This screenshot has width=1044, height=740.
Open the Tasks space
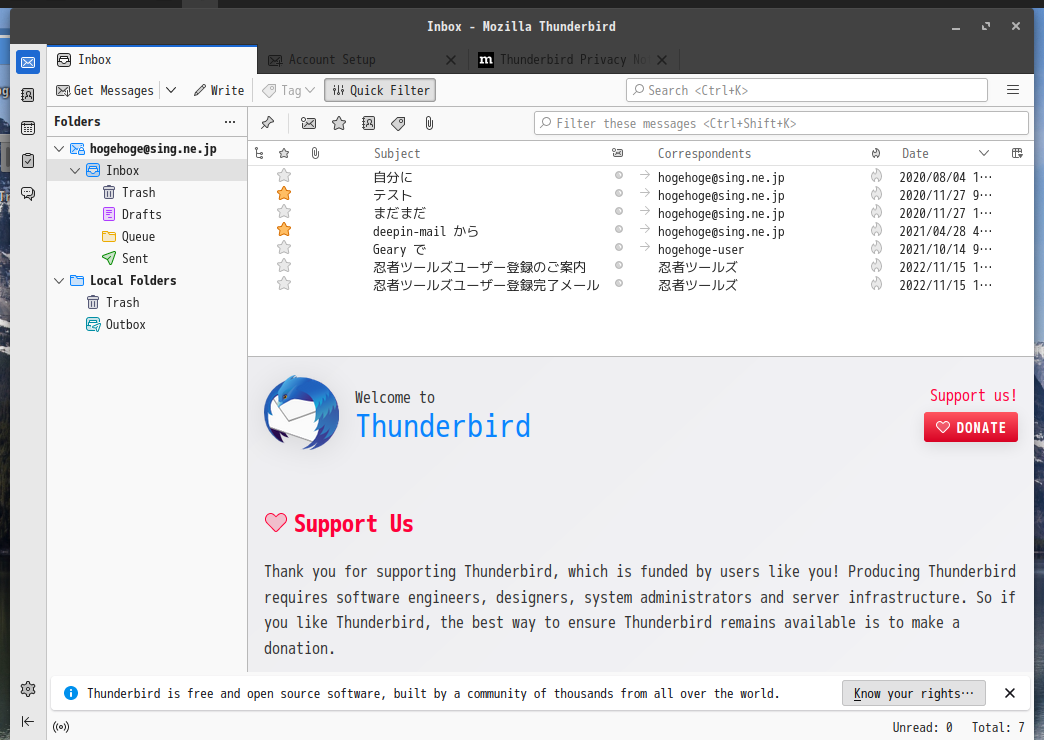coord(28,161)
